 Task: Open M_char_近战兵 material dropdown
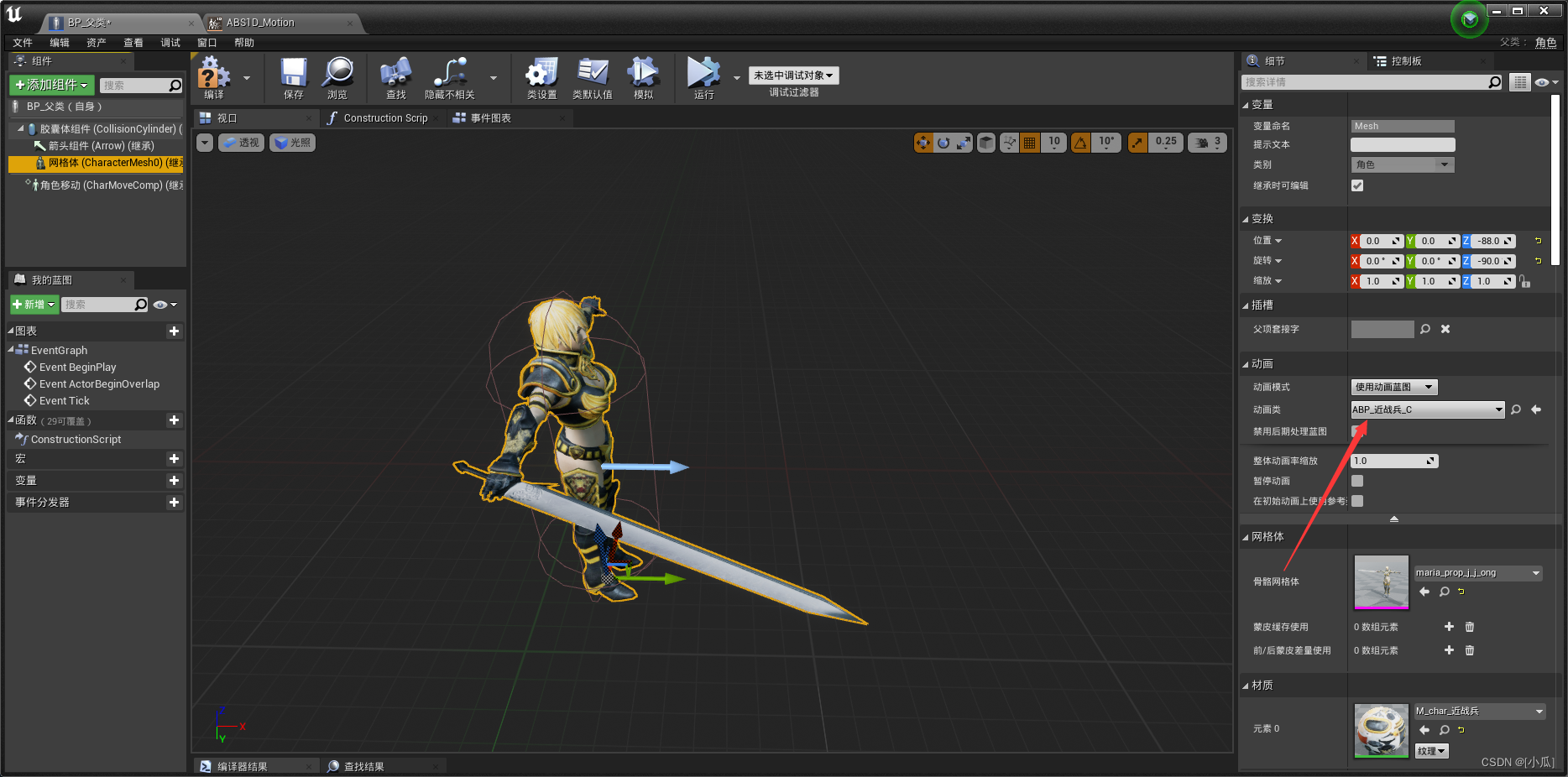tap(1480, 711)
